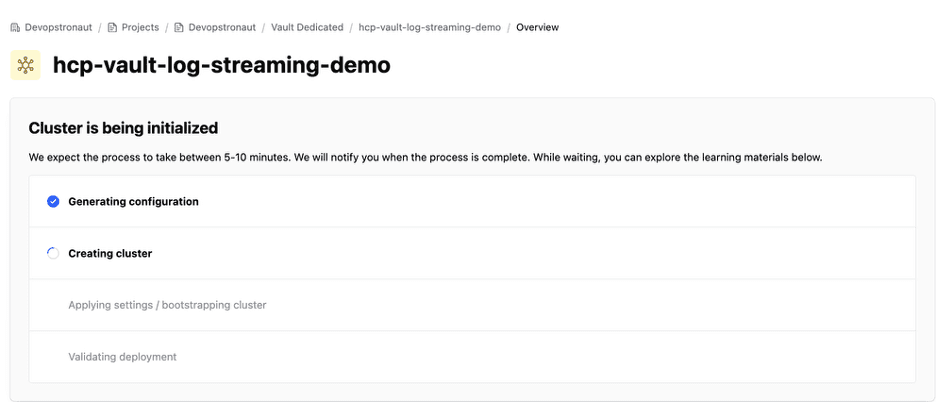Open the Devopstronaut project breadcrumb after Projects

[220, 27]
